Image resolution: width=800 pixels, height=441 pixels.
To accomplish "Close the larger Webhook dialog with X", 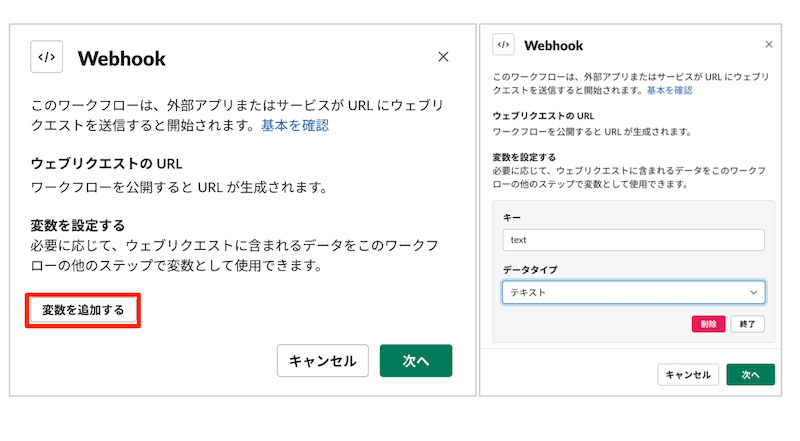I will pos(443,57).
